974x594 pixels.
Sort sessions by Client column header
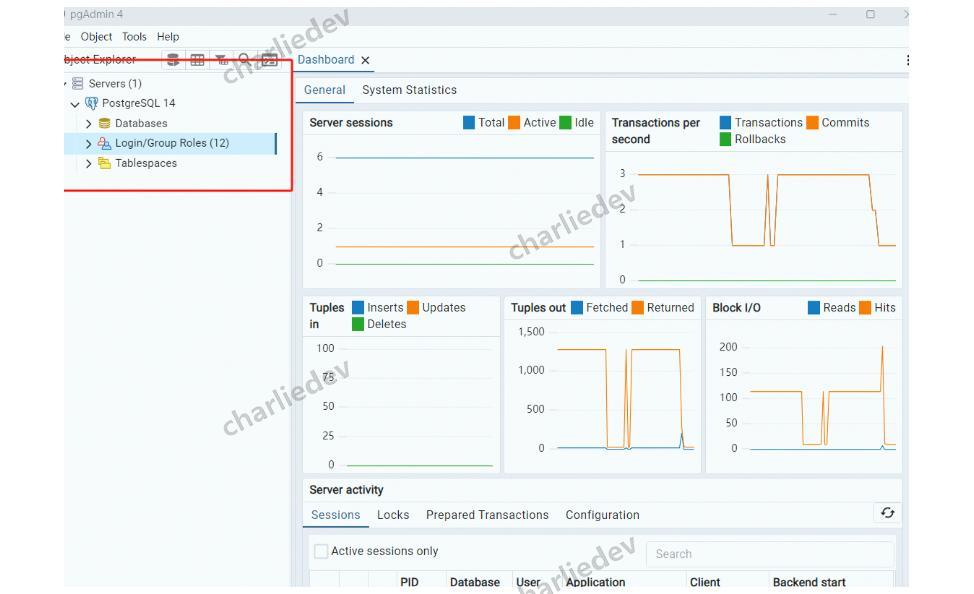tap(705, 582)
